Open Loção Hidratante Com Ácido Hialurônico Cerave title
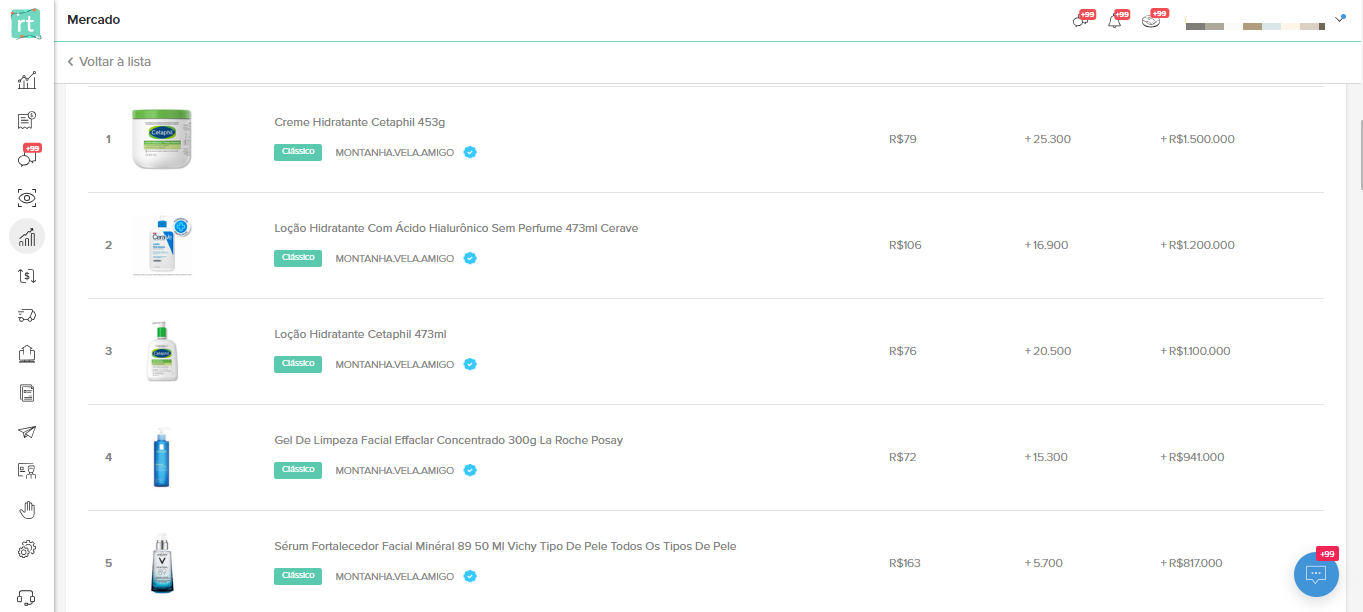Image resolution: width=1363 pixels, height=612 pixels. pyautogui.click(x=456, y=228)
